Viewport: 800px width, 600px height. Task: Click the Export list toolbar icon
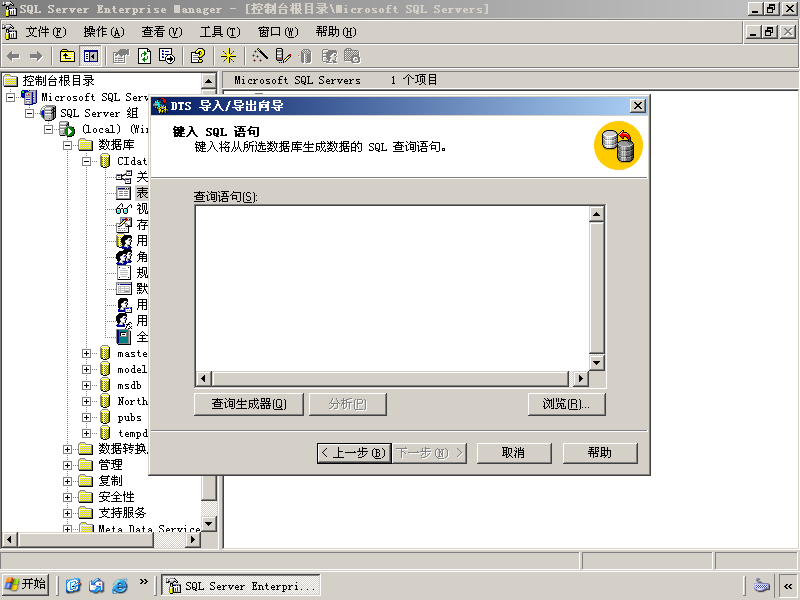[x=167, y=56]
